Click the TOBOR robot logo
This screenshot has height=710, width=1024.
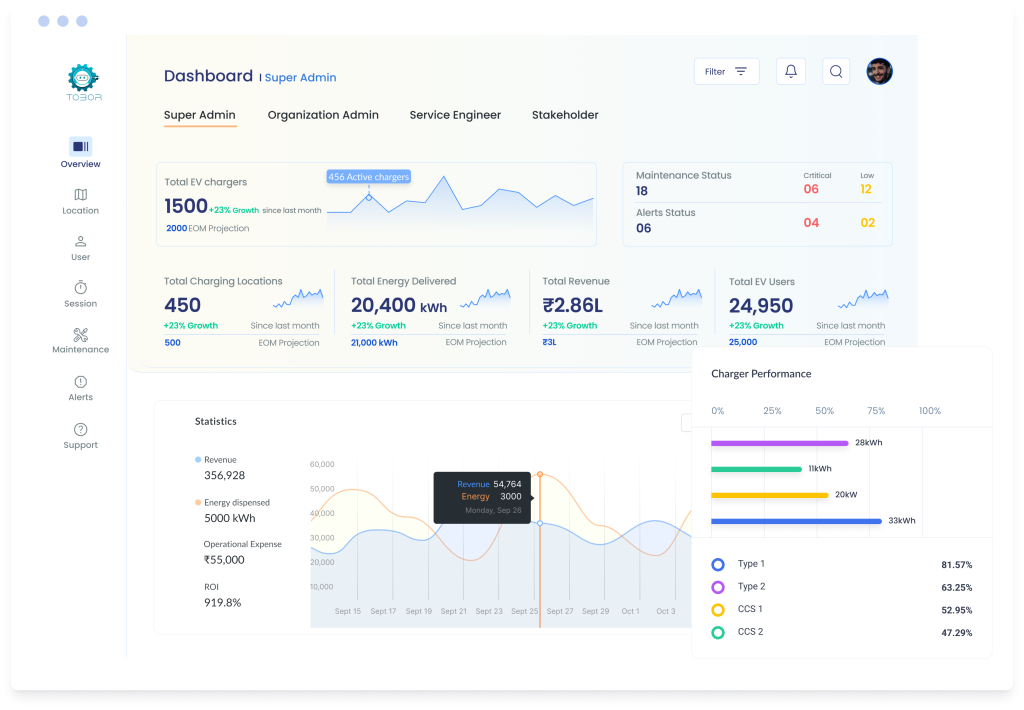click(84, 82)
